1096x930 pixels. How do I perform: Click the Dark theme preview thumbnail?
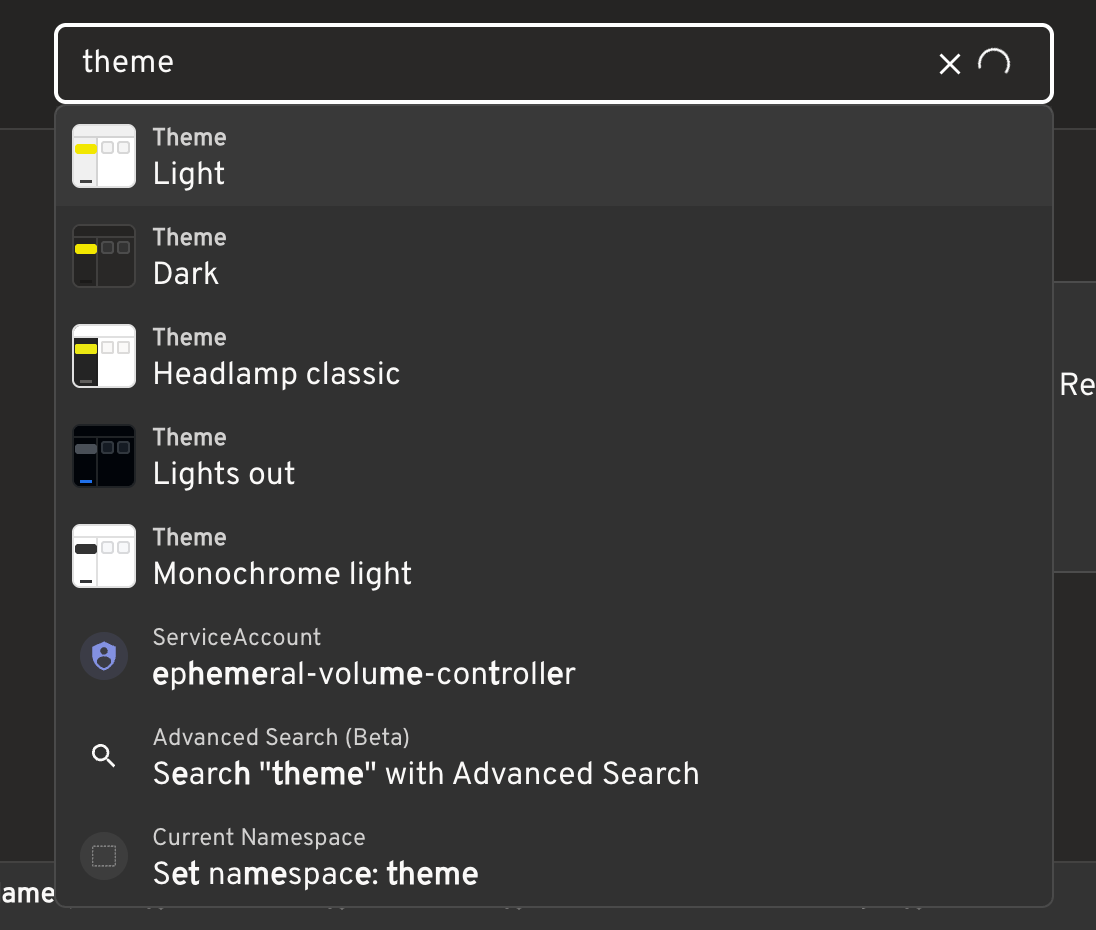103,256
